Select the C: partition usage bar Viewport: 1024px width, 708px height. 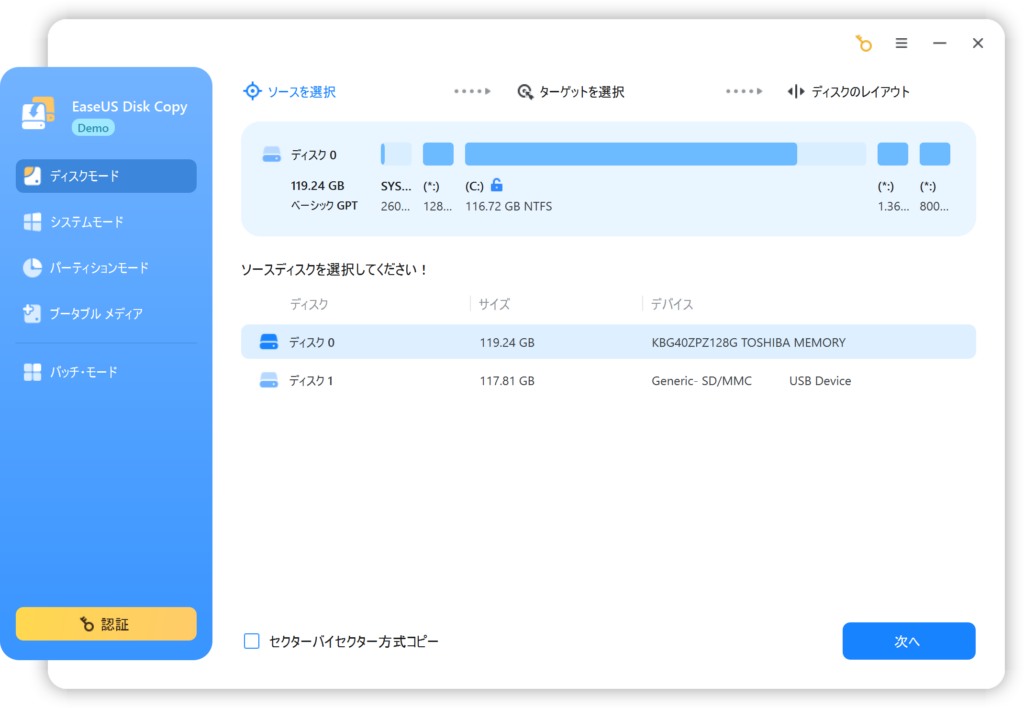coord(665,154)
